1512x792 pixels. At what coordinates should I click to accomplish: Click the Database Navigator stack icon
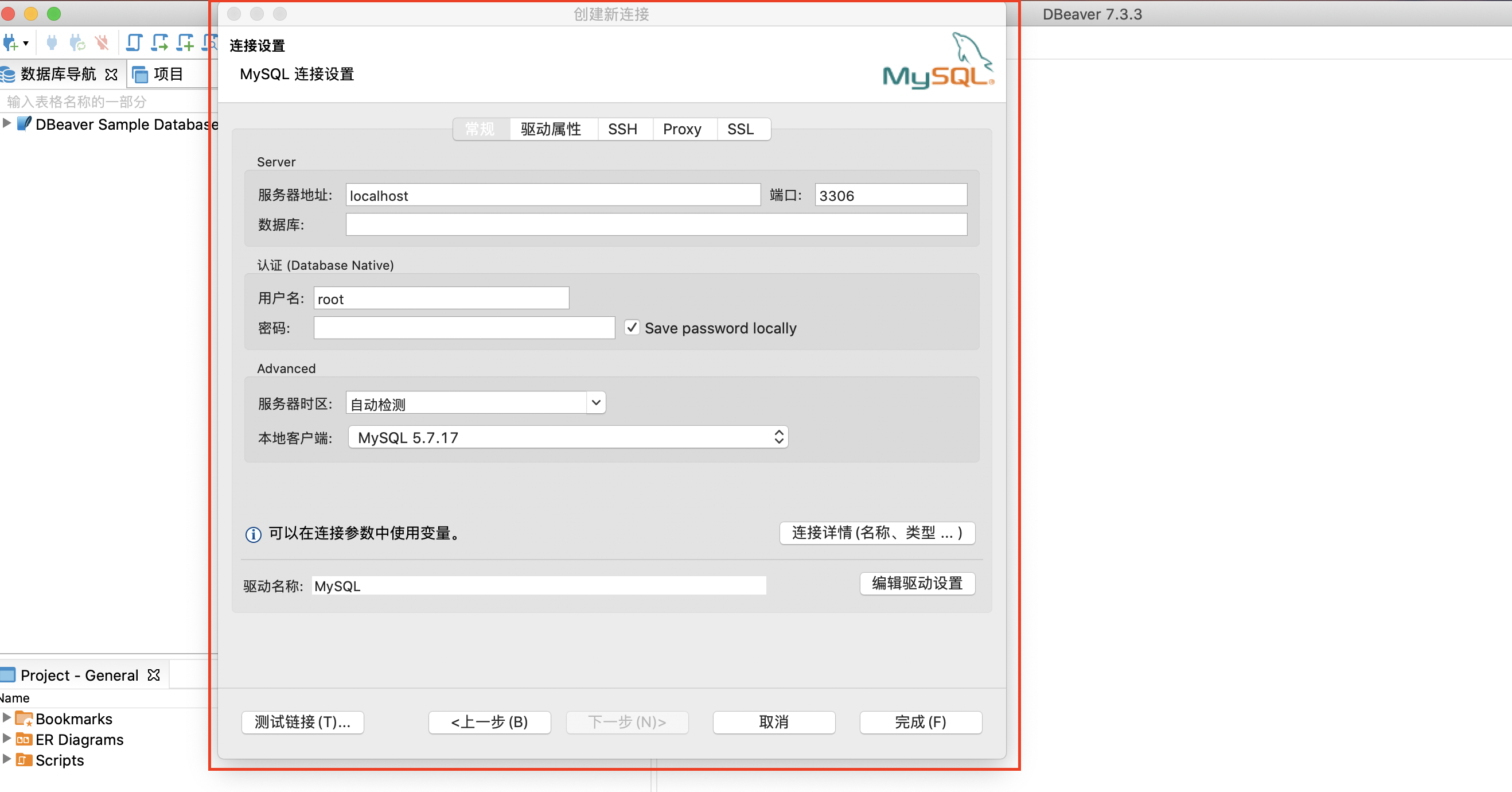8,75
